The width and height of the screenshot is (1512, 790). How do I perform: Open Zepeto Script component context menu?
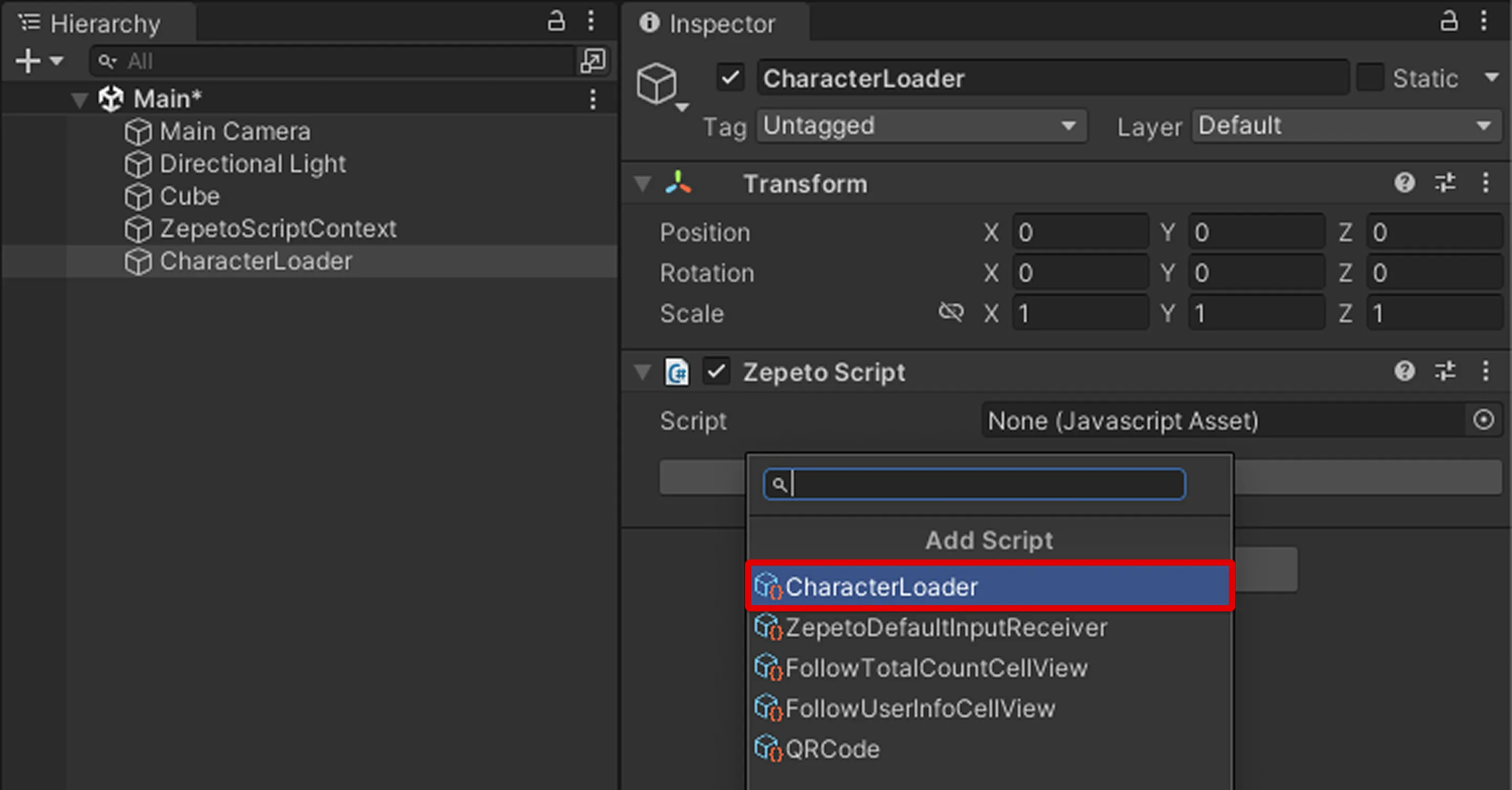point(1486,371)
